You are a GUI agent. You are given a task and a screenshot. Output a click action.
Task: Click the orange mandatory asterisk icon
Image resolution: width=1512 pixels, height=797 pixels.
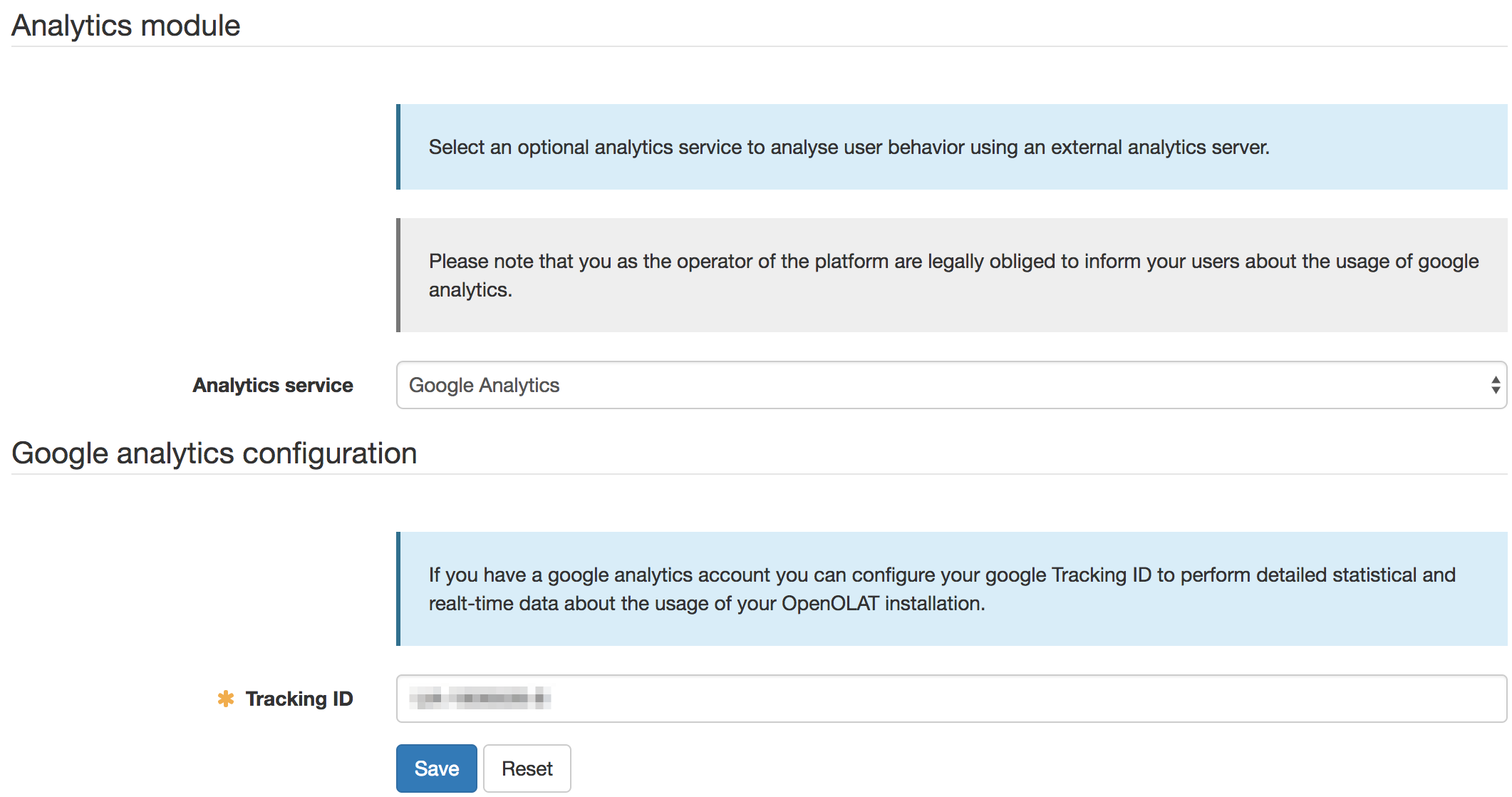pyautogui.click(x=226, y=699)
